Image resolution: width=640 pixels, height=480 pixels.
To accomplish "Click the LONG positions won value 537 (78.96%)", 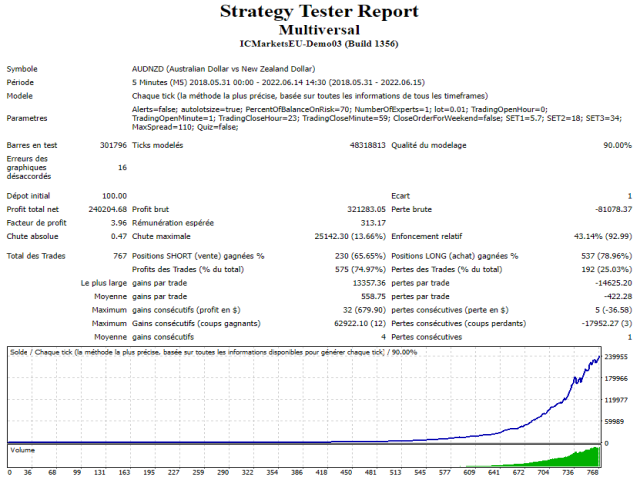I will (x=607, y=256).
